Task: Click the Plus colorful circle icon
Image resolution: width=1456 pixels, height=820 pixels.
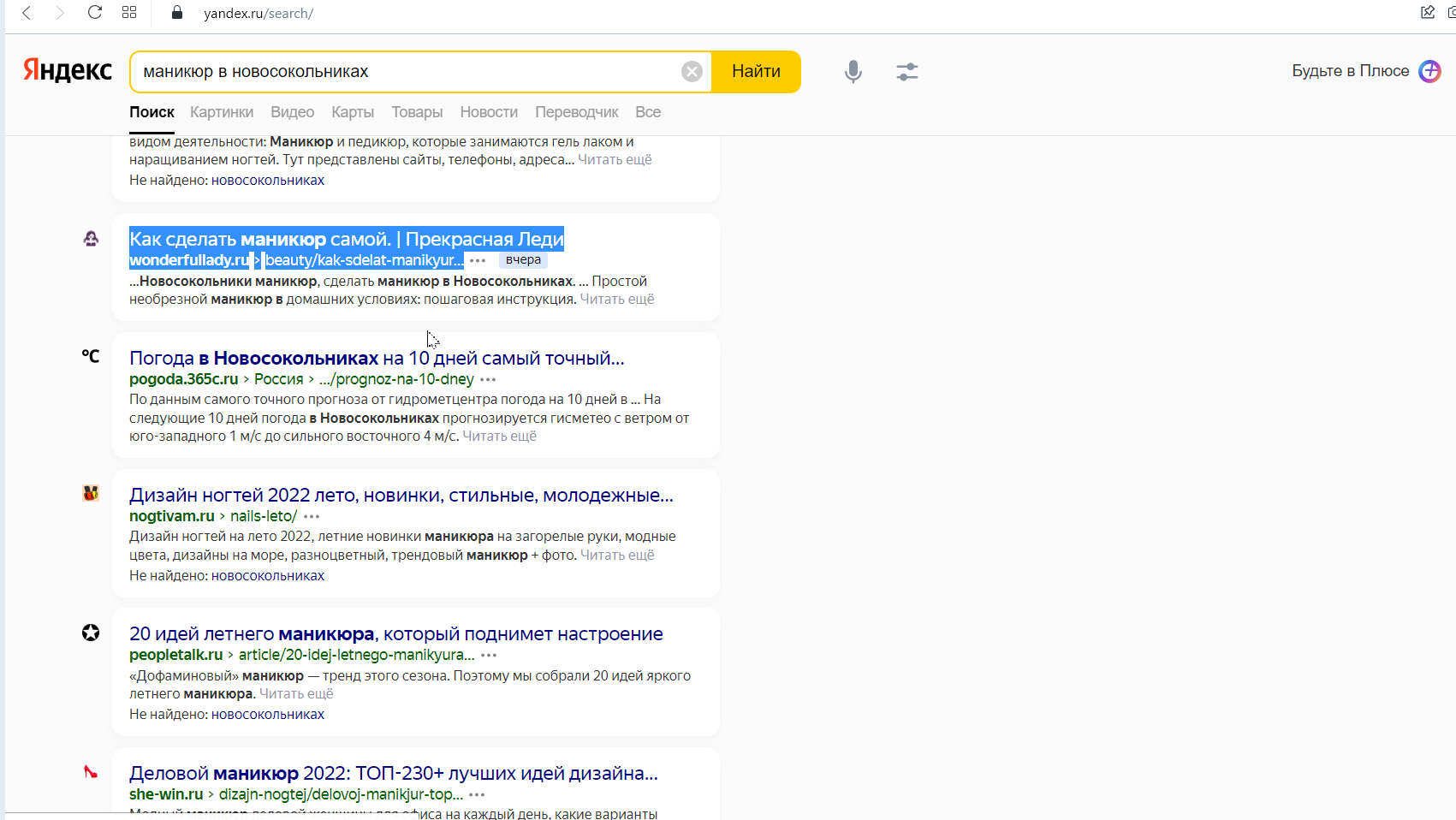Action: coord(1429,71)
